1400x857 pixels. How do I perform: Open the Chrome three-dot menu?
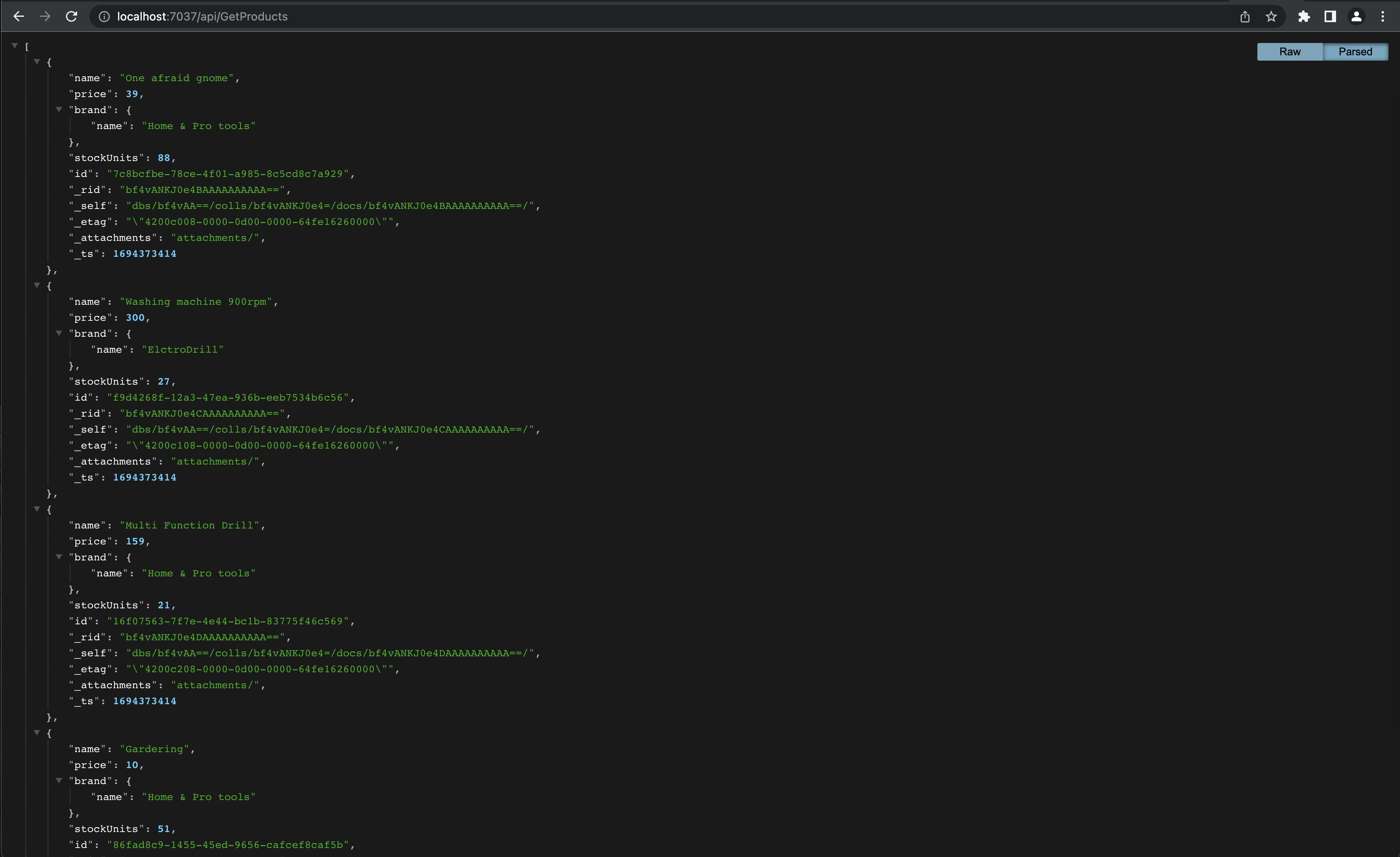1382,16
